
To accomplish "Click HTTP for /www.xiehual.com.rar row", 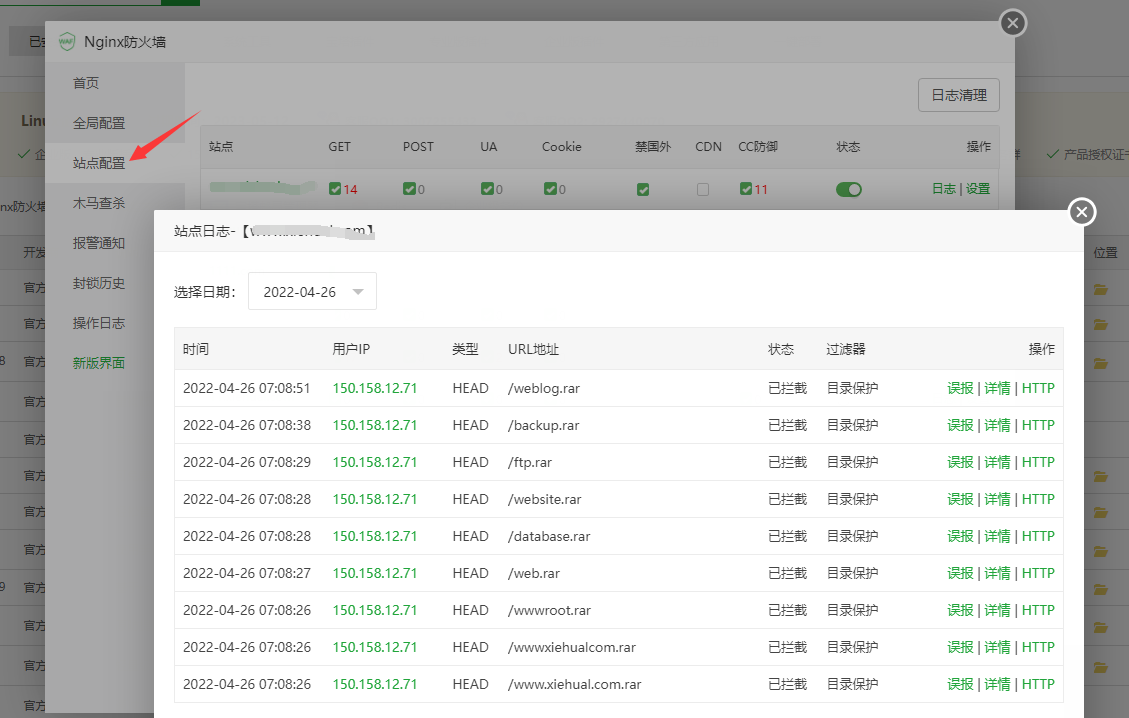I will 1038,684.
